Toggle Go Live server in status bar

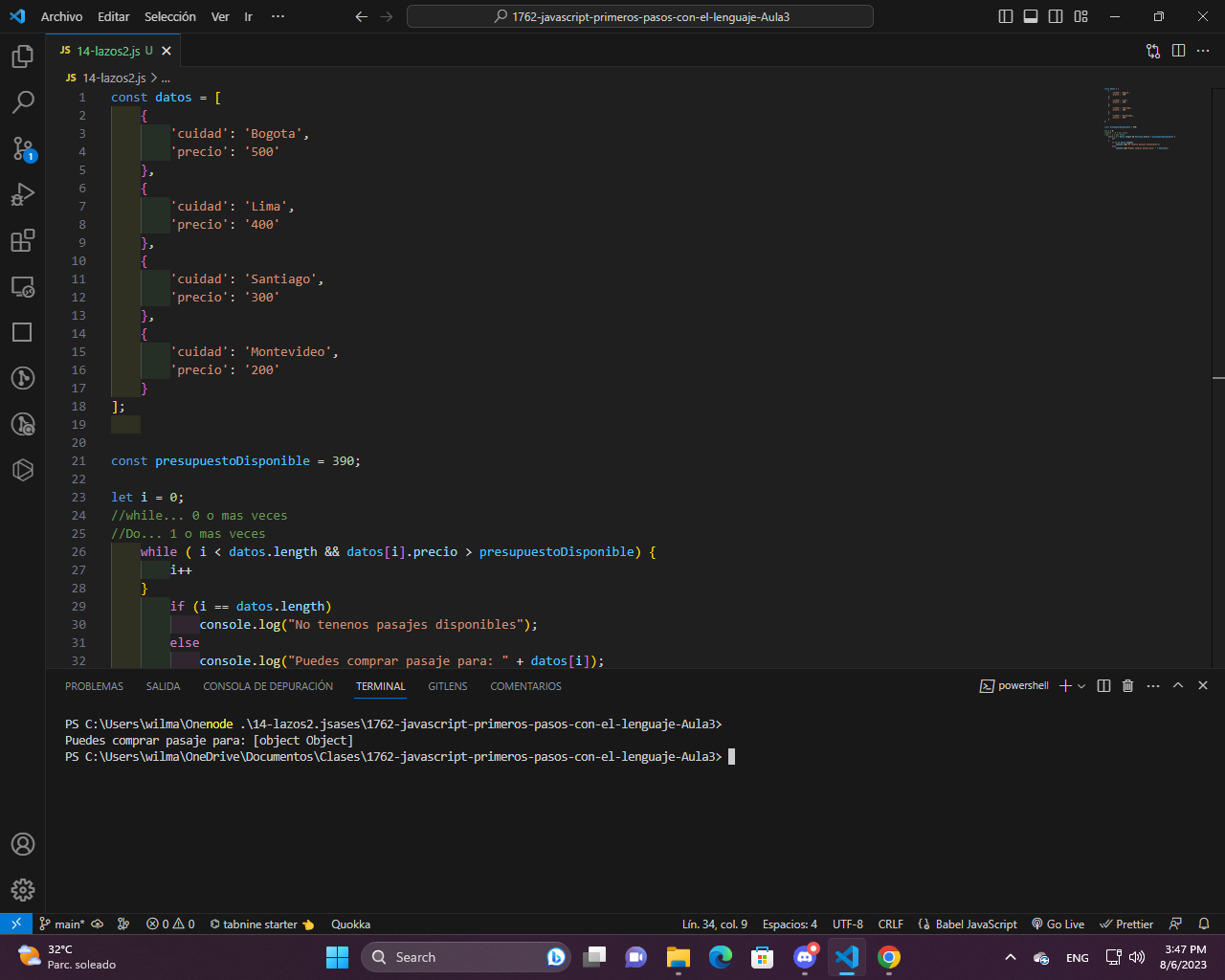pyautogui.click(x=1058, y=924)
